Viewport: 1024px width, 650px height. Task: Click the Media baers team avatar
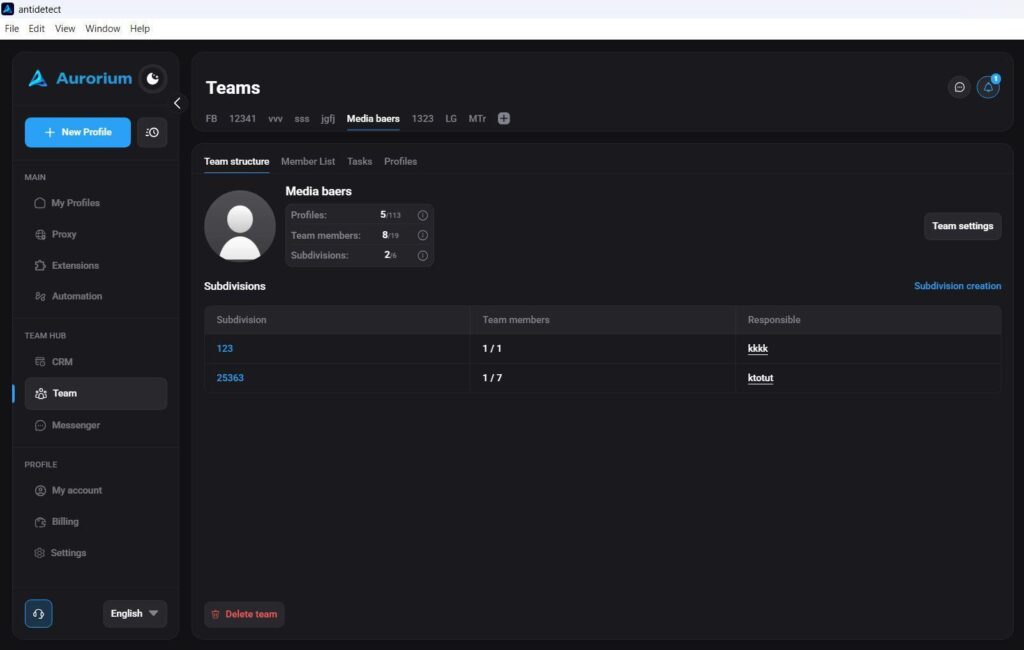click(240, 226)
